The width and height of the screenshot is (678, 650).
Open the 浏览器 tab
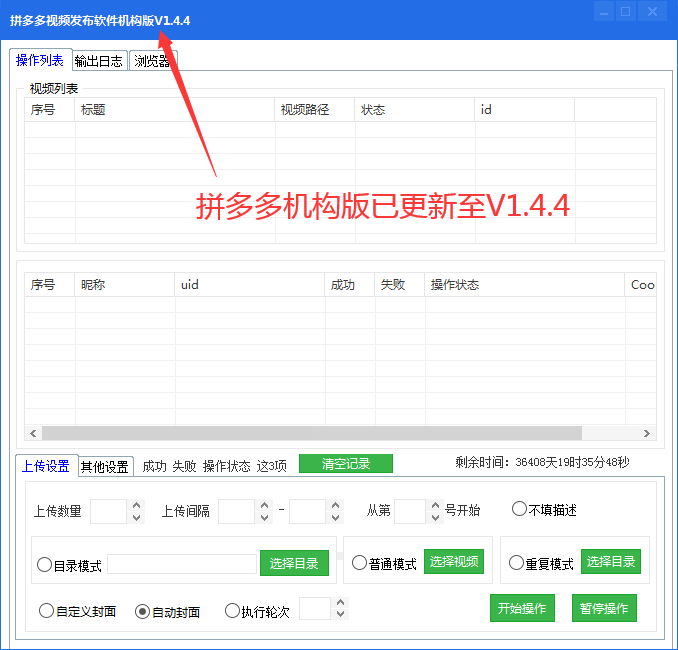[x=153, y=61]
